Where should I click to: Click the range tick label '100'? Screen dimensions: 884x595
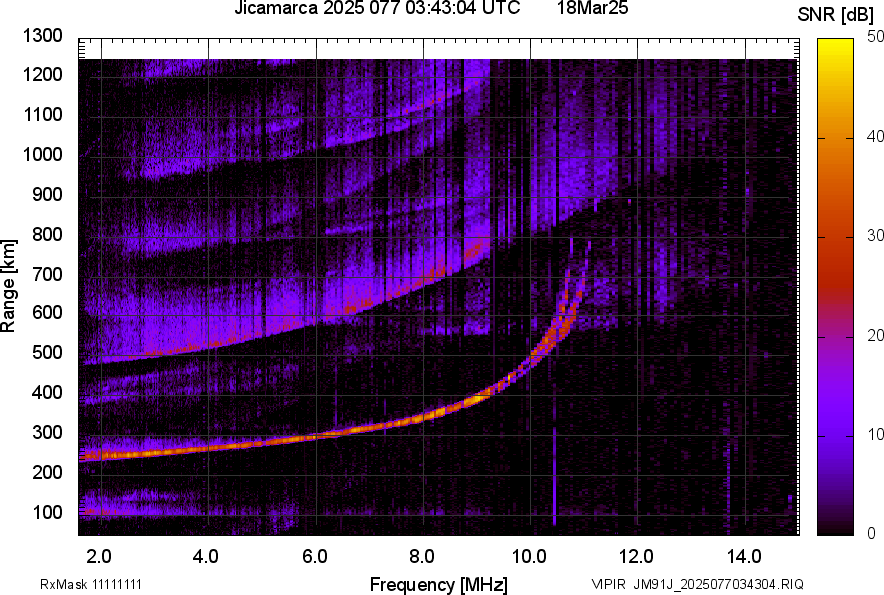pos(47,512)
